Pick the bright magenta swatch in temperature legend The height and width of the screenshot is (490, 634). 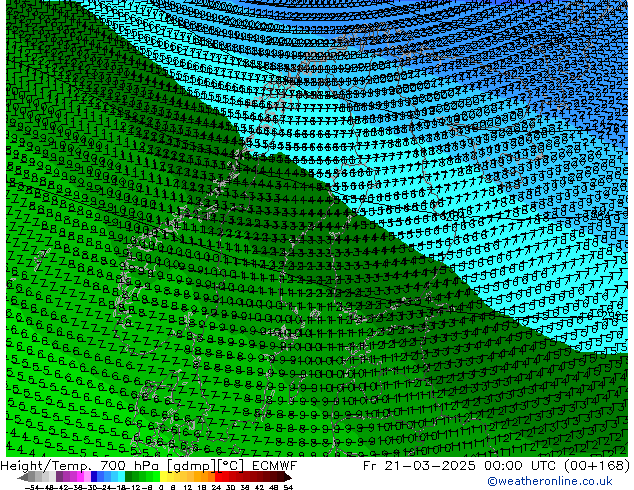(x=80, y=476)
